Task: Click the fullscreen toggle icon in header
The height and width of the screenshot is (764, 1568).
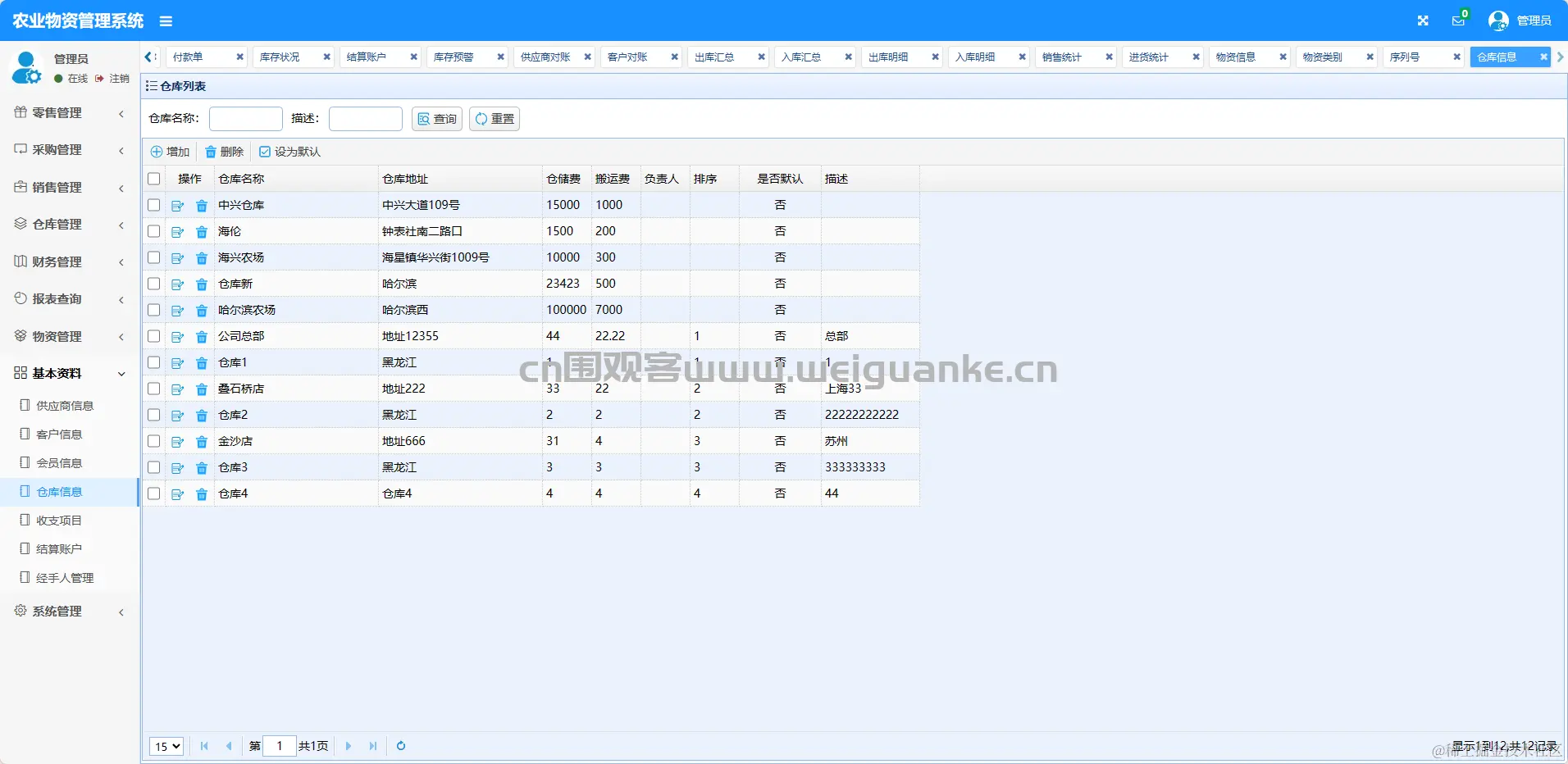Action: [1423, 20]
